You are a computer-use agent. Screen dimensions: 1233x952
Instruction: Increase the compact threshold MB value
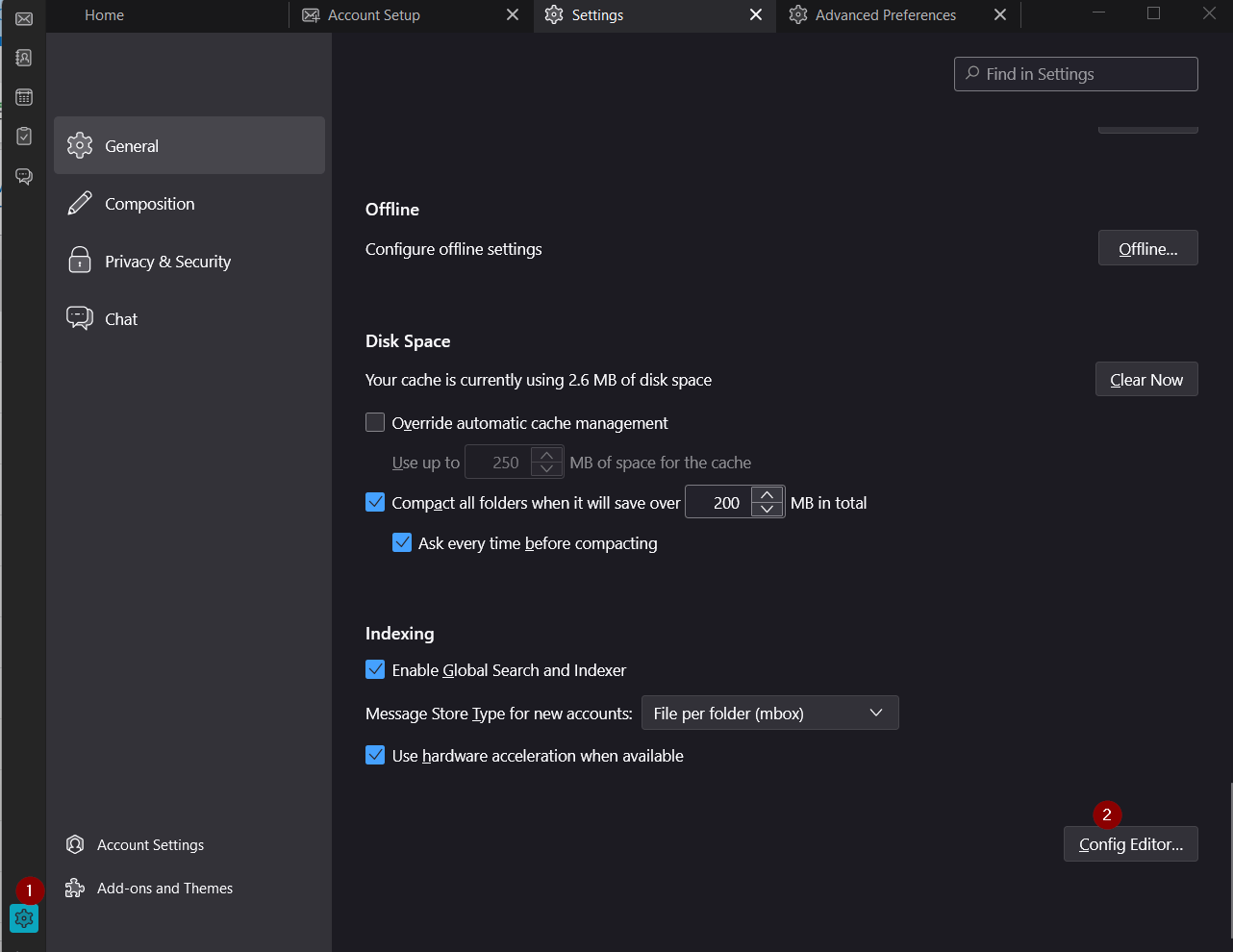point(767,495)
